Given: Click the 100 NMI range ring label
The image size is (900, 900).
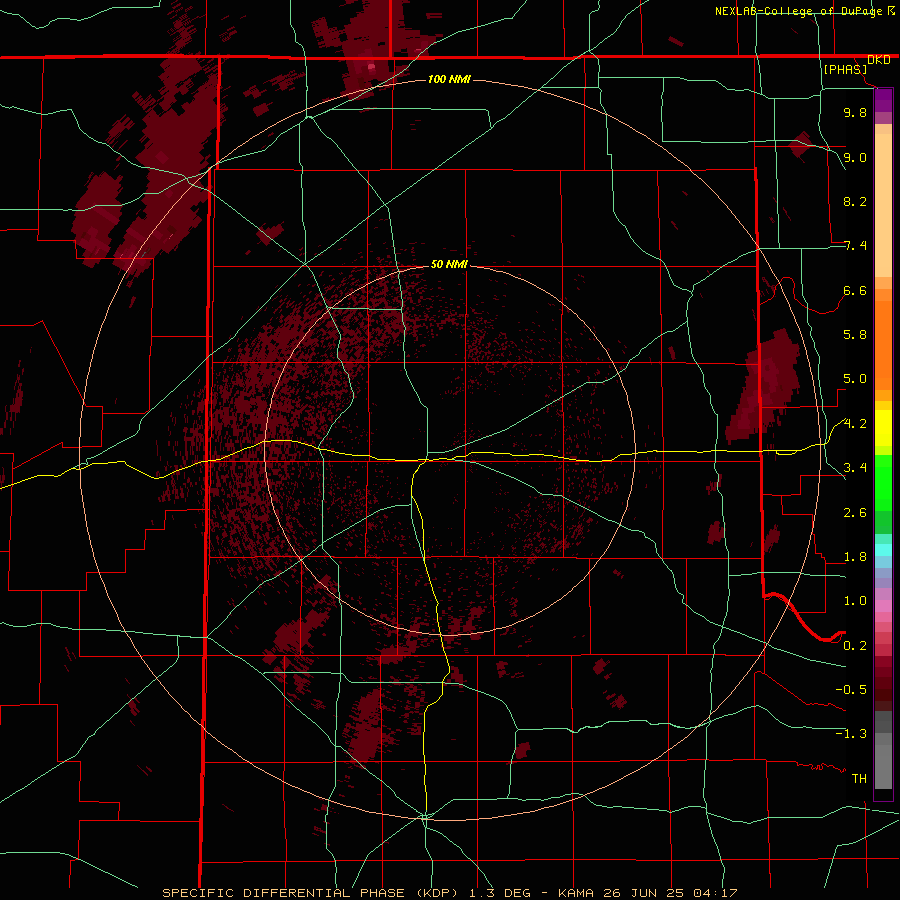Looking at the screenshot, I should click(449, 79).
